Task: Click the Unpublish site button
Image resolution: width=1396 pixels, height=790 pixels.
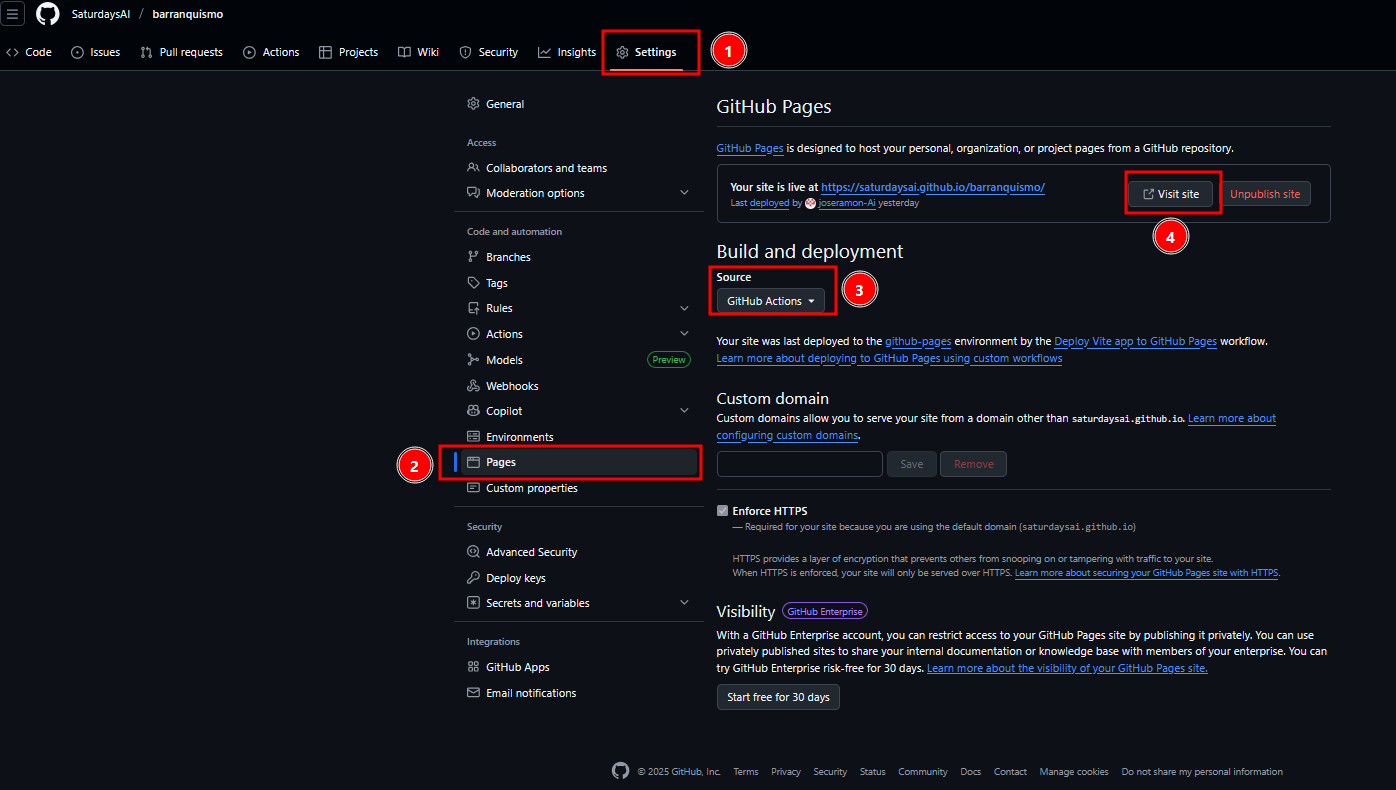Action: [x=1265, y=194]
